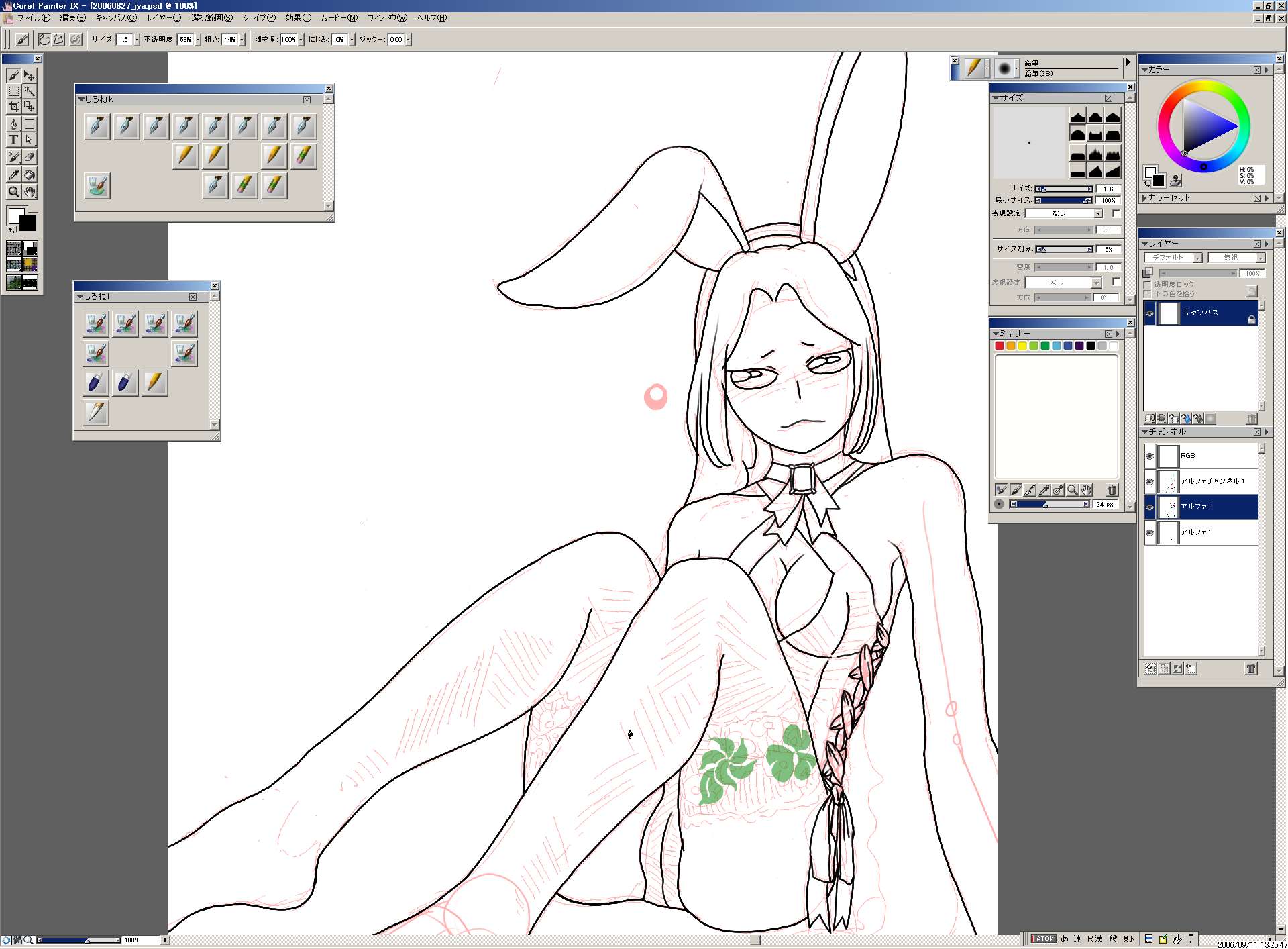Select the Grabber hand tool
The height and width of the screenshot is (949, 1288).
pyautogui.click(x=30, y=192)
